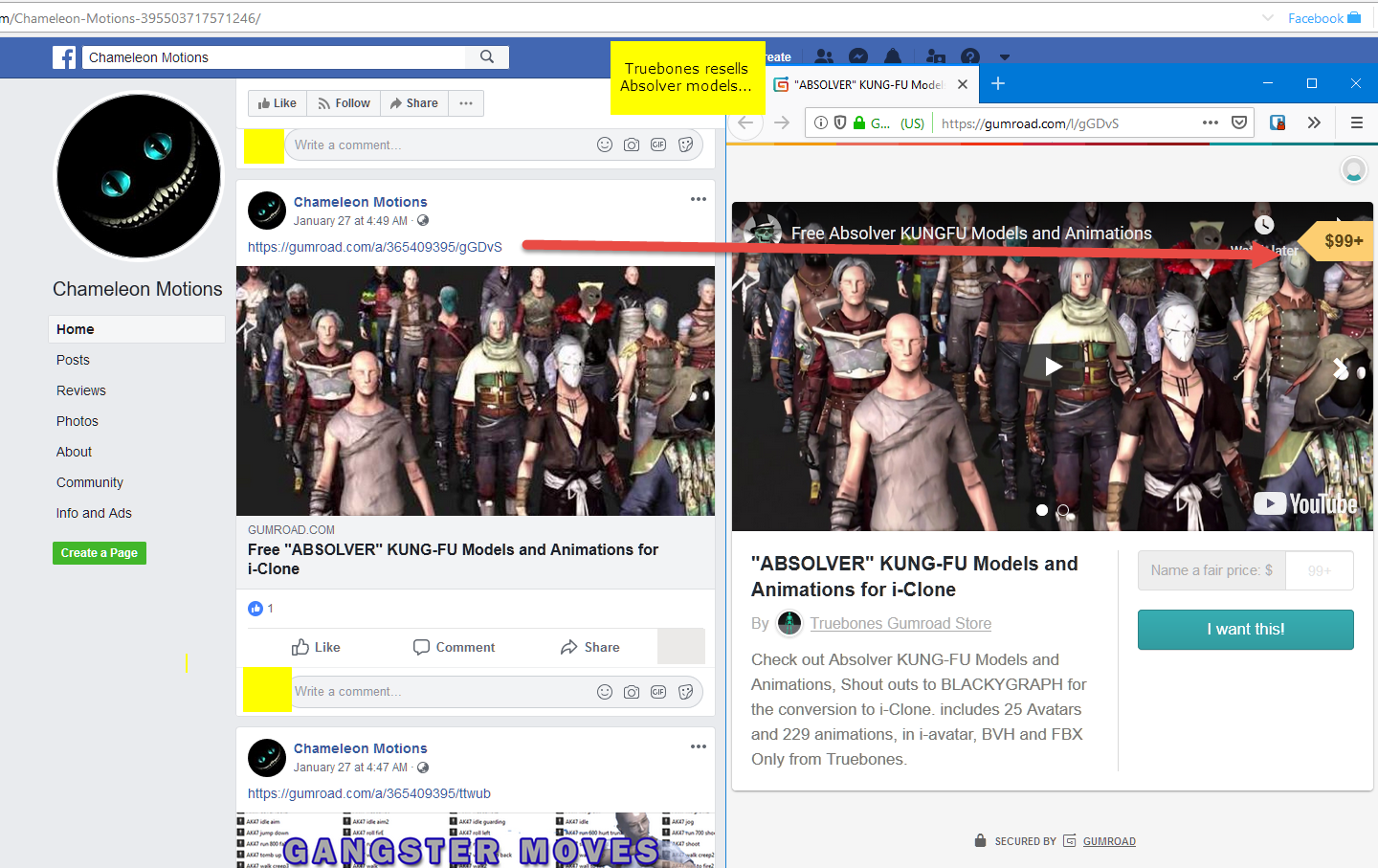
Task: Open Info and Ads in sidebar
Action: pos(94,513)
